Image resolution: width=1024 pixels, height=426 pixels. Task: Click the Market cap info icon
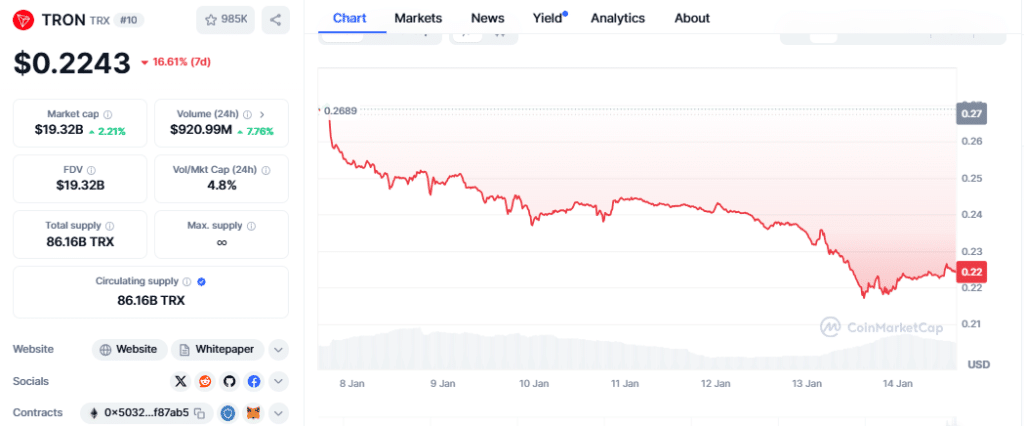point(108,115)
